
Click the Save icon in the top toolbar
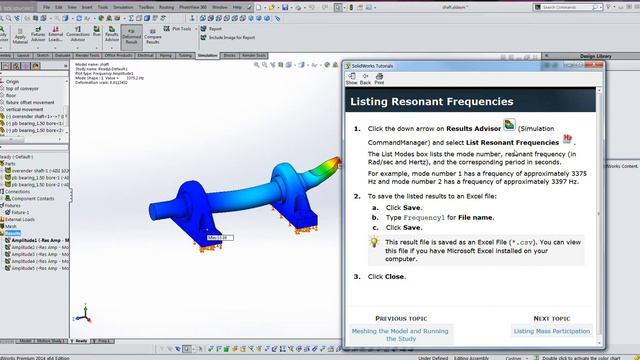tap(285, 7)
